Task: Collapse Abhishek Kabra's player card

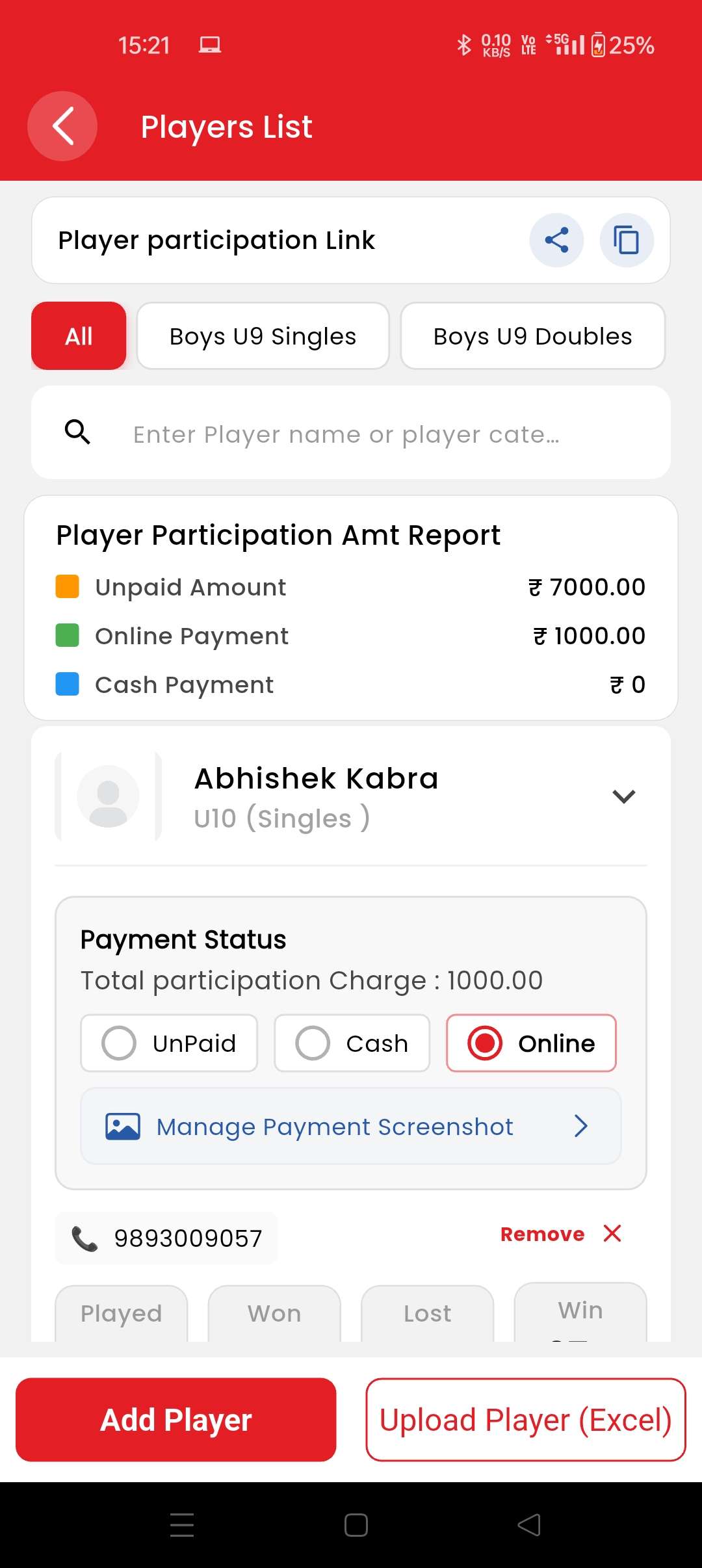Action: [623, 796]
